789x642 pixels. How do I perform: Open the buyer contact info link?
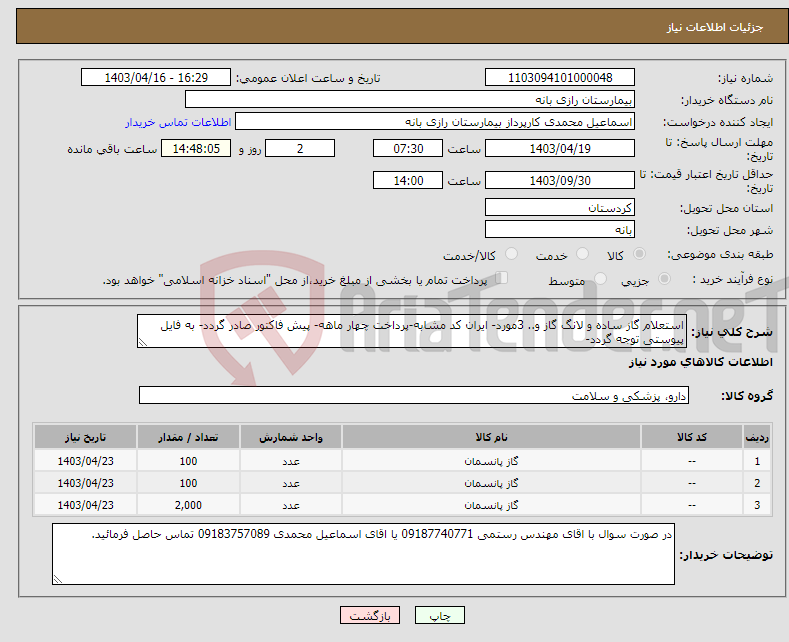pos(178,122)
